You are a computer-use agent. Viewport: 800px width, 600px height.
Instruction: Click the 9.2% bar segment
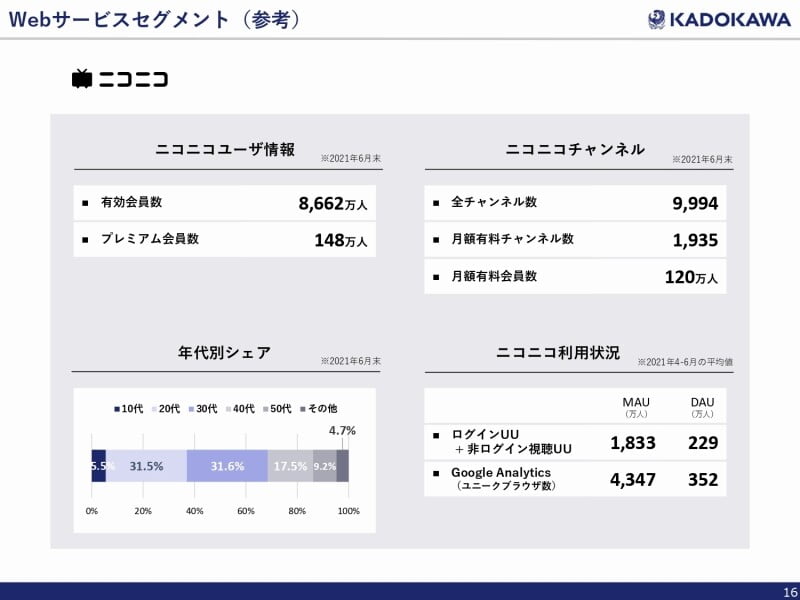pyautogui.click(x=324, y=466)
